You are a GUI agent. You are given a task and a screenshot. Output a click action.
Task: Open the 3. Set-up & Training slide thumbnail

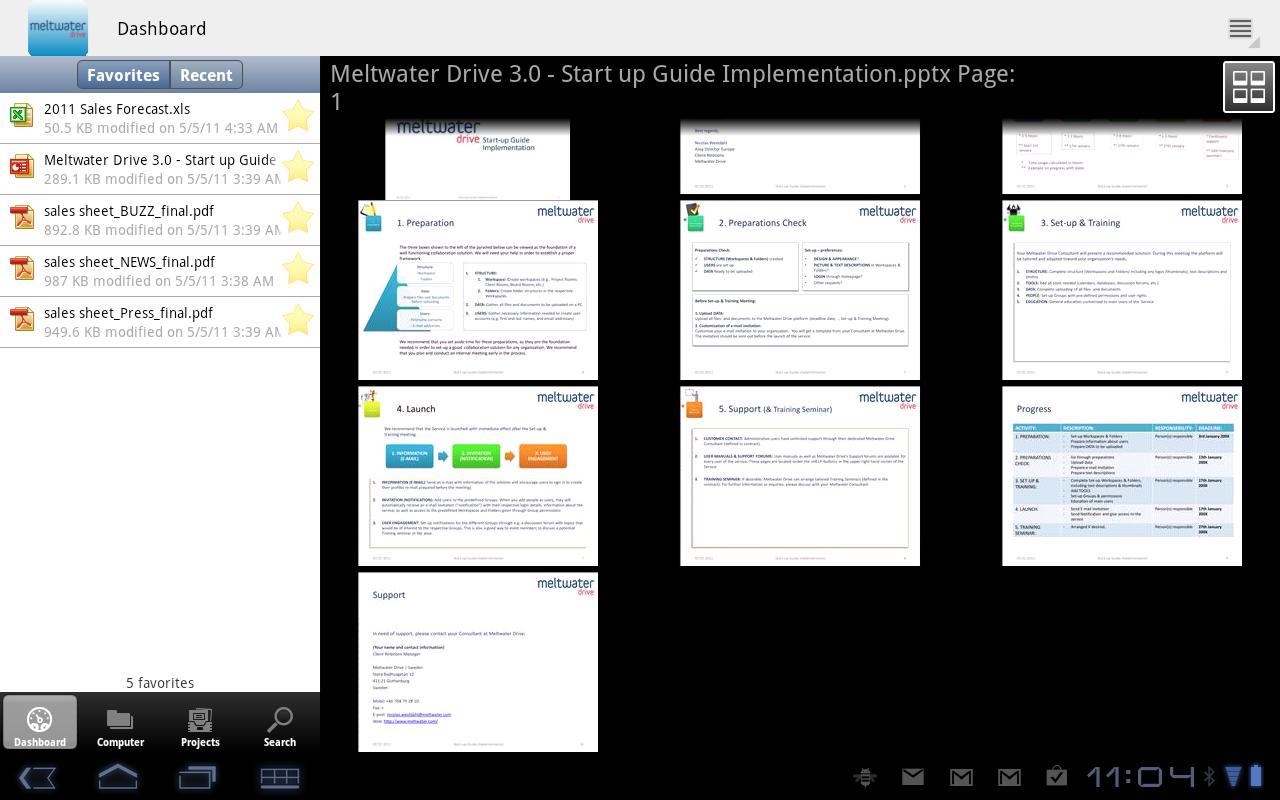coord(1122,290)
